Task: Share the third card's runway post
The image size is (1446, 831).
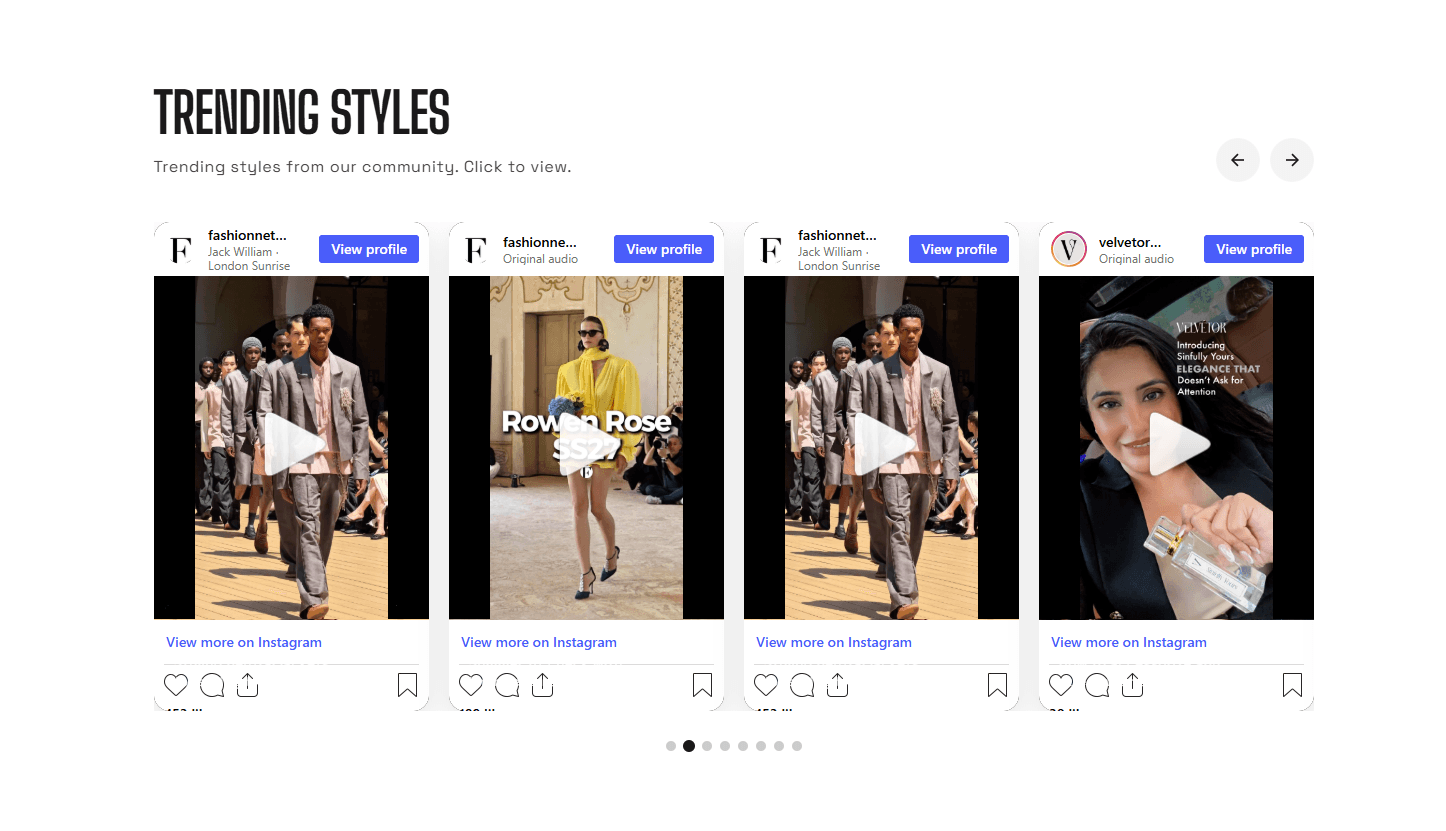Action: (x=837, y=685)
